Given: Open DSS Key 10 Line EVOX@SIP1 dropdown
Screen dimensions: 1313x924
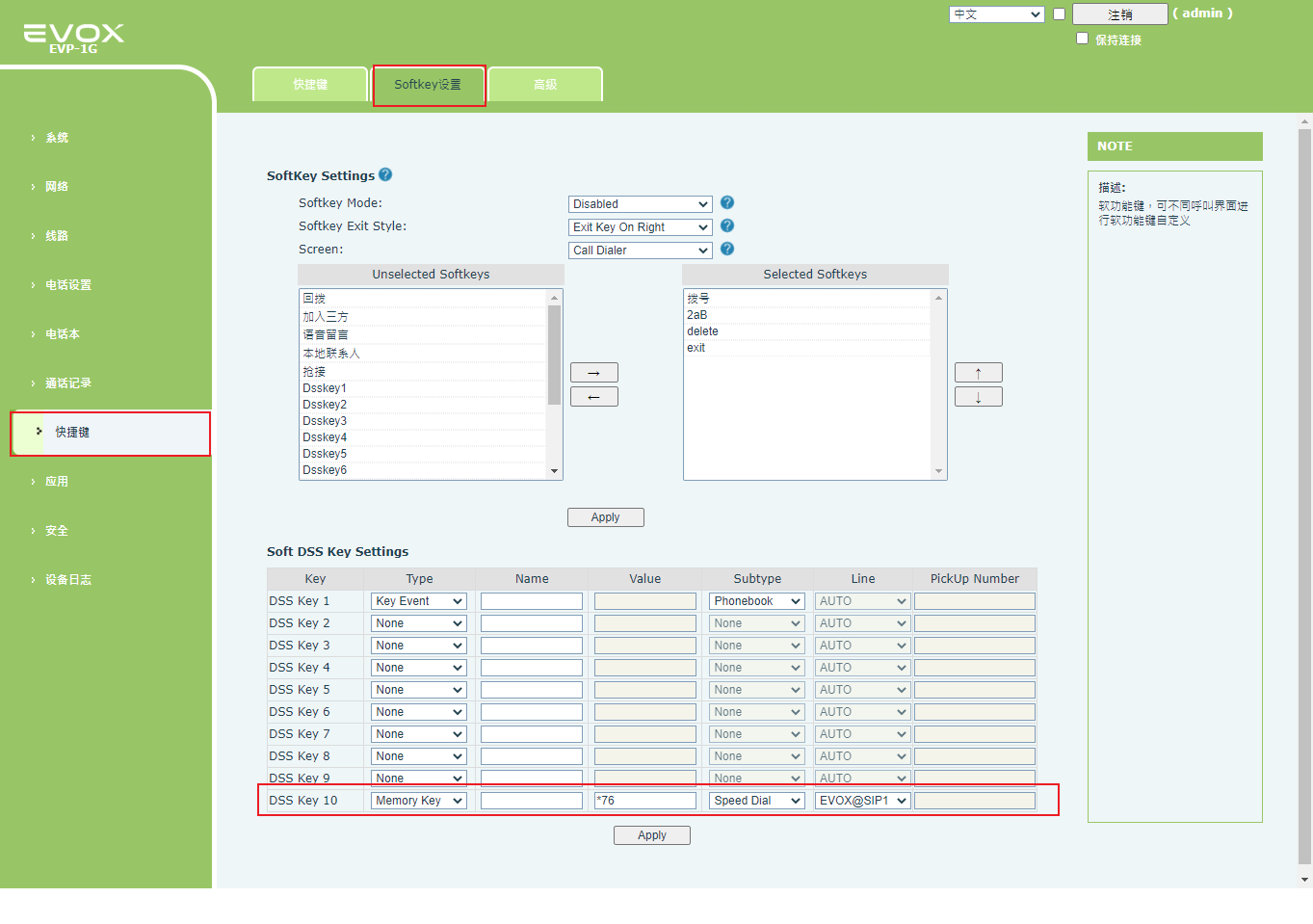Looking at the screenshot, I should tap(863, 801).
